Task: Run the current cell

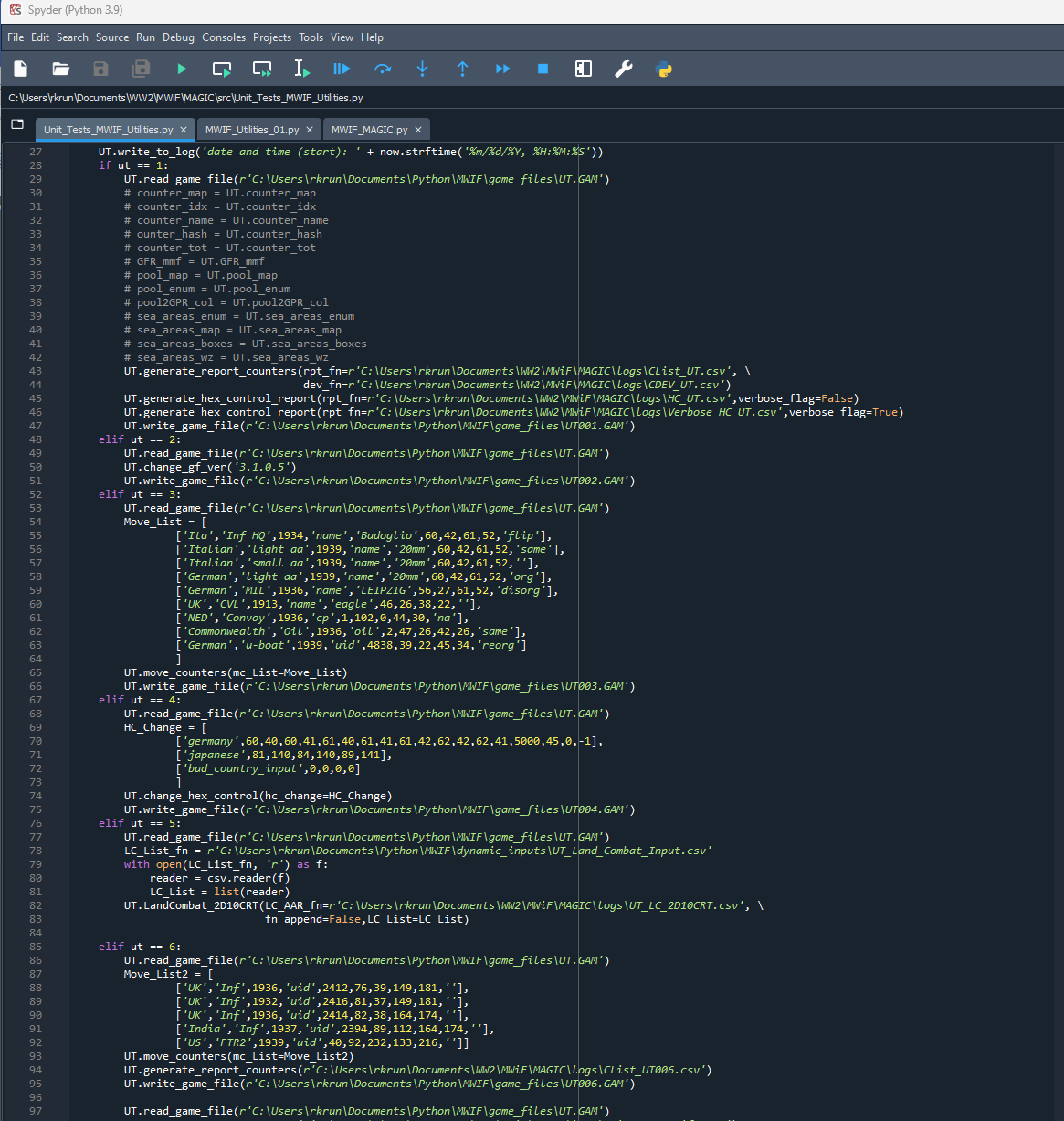Action: [x=222, y=69]
